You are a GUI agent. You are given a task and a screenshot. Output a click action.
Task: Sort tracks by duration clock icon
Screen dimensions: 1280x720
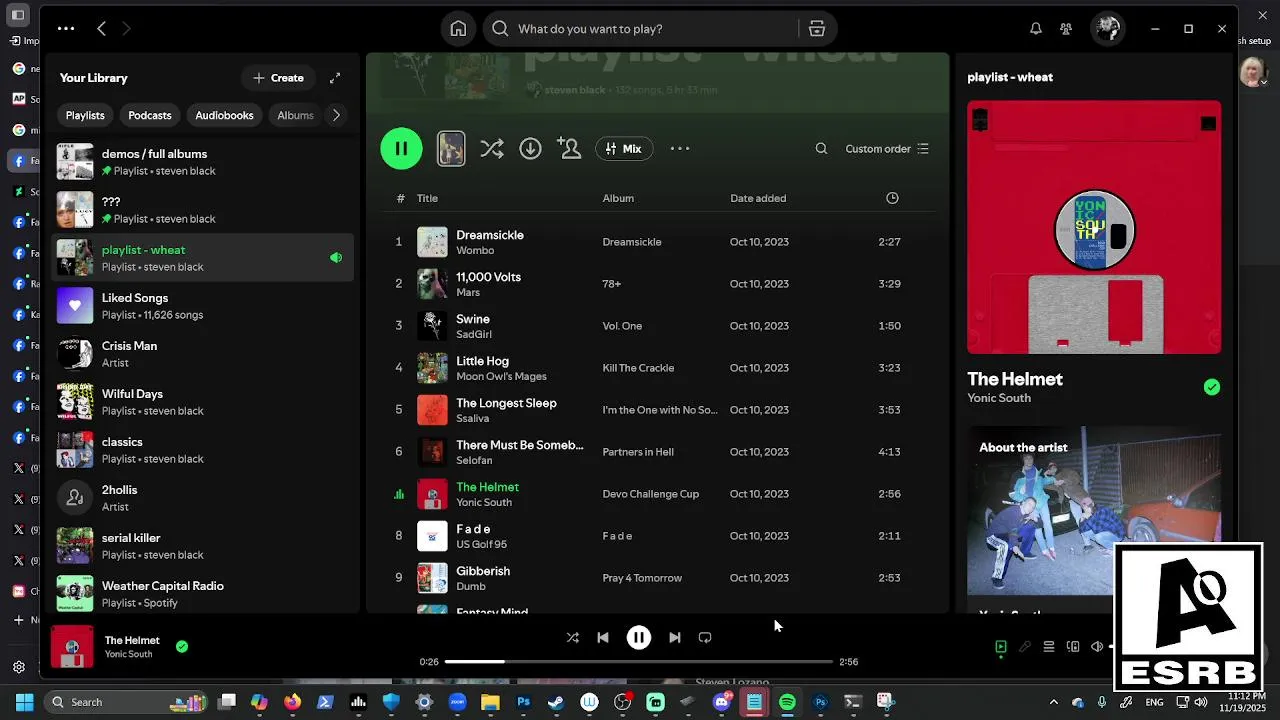[892, 198]
